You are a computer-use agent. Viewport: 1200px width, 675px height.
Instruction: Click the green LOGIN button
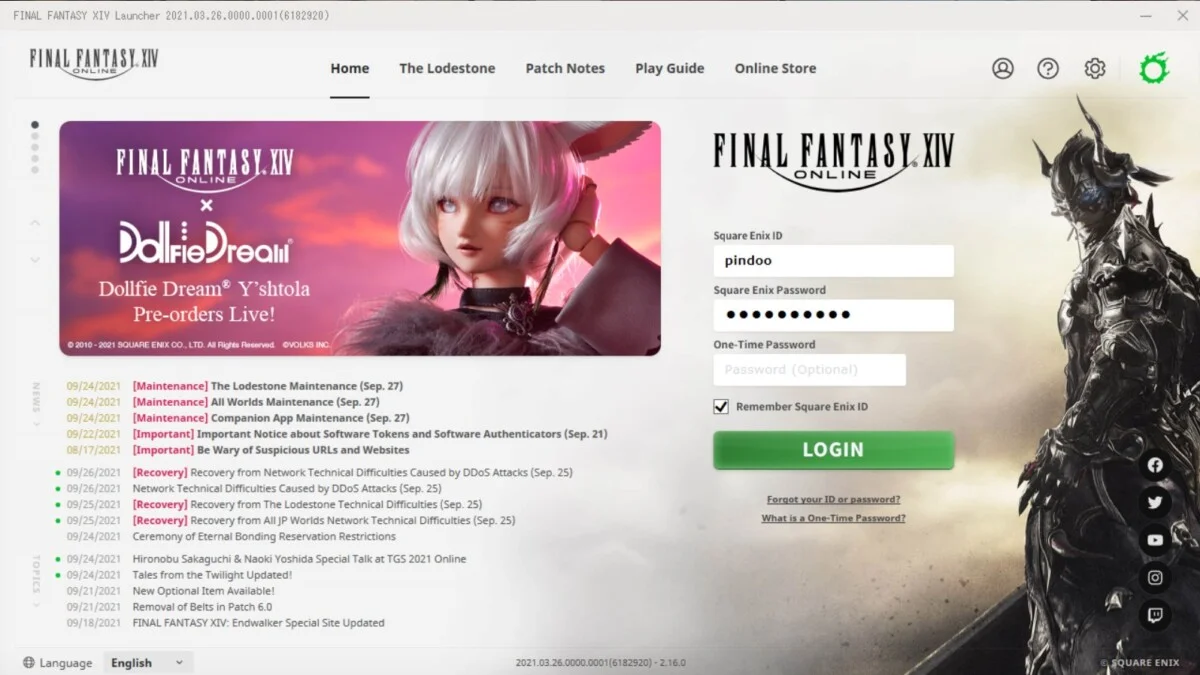[834, 450]
